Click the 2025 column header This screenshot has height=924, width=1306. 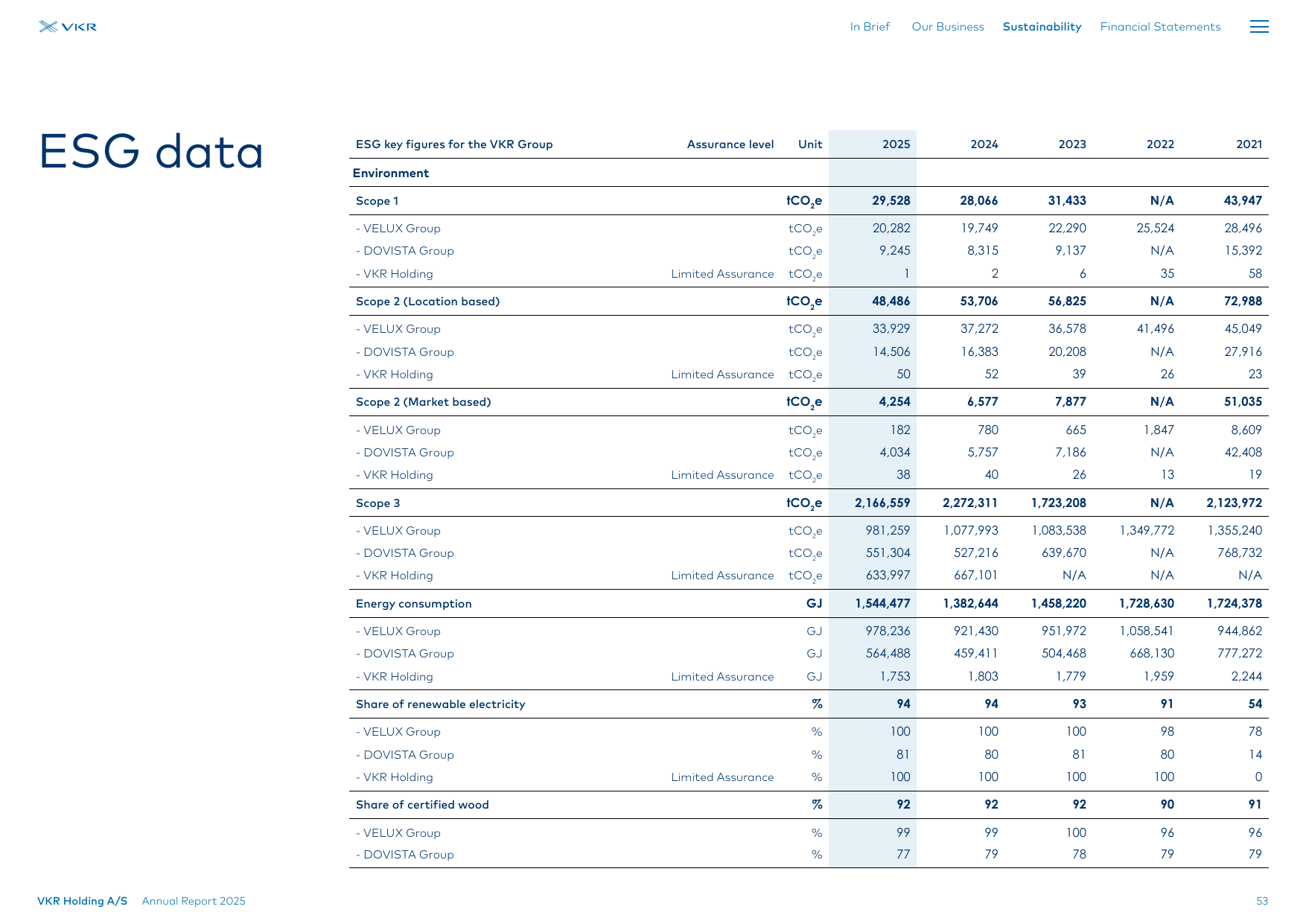[896, 144]
